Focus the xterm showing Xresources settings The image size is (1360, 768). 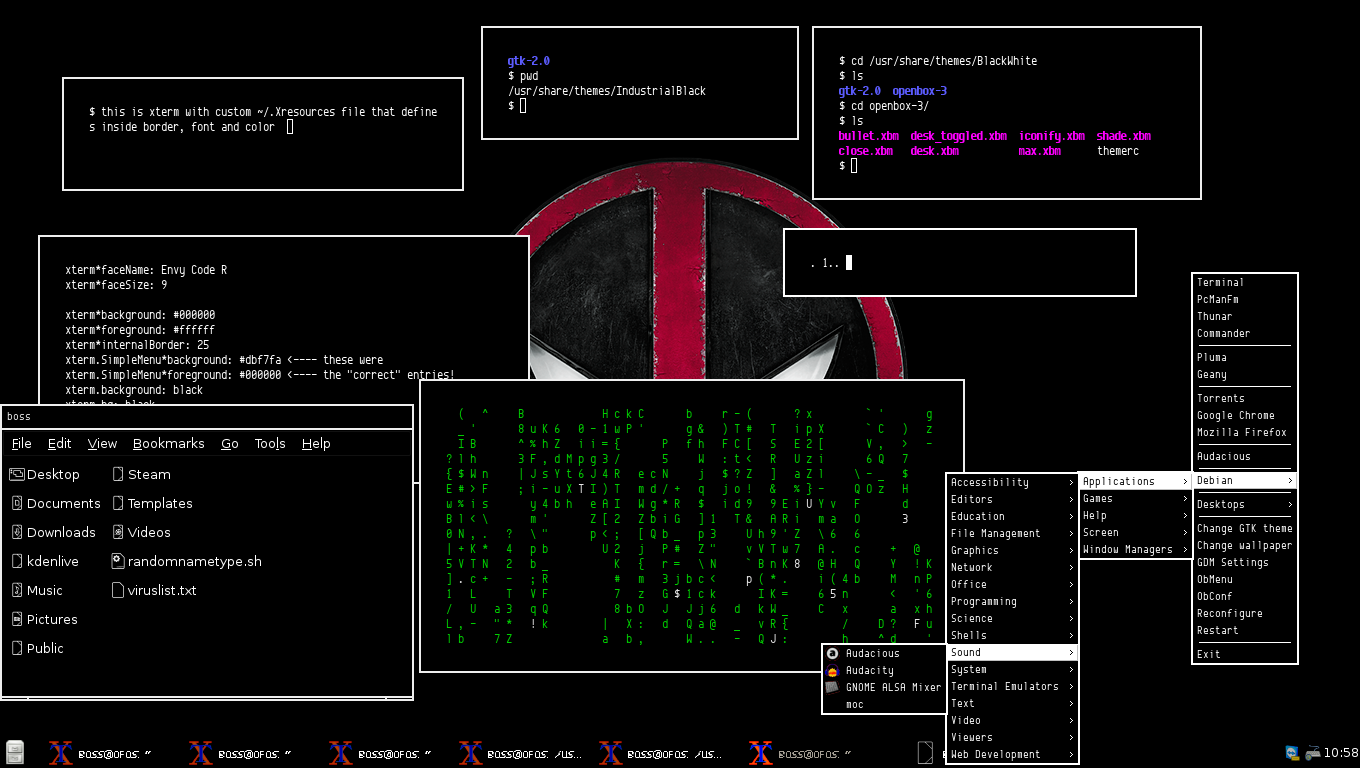click(283, 320)
